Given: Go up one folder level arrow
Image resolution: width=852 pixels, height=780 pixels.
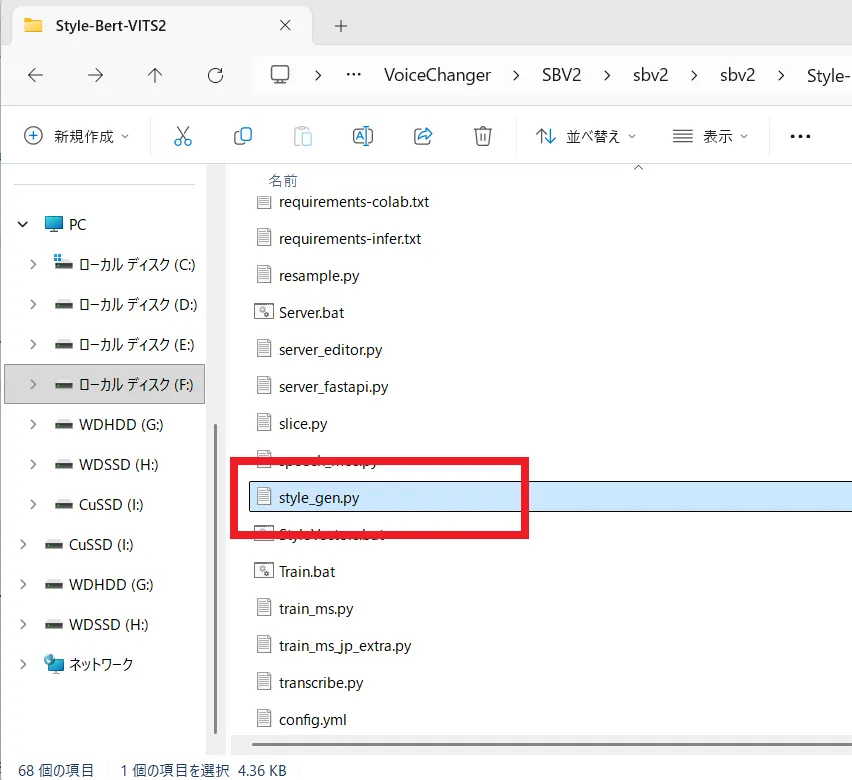Looking at the screenshot, I should [155, 75].
